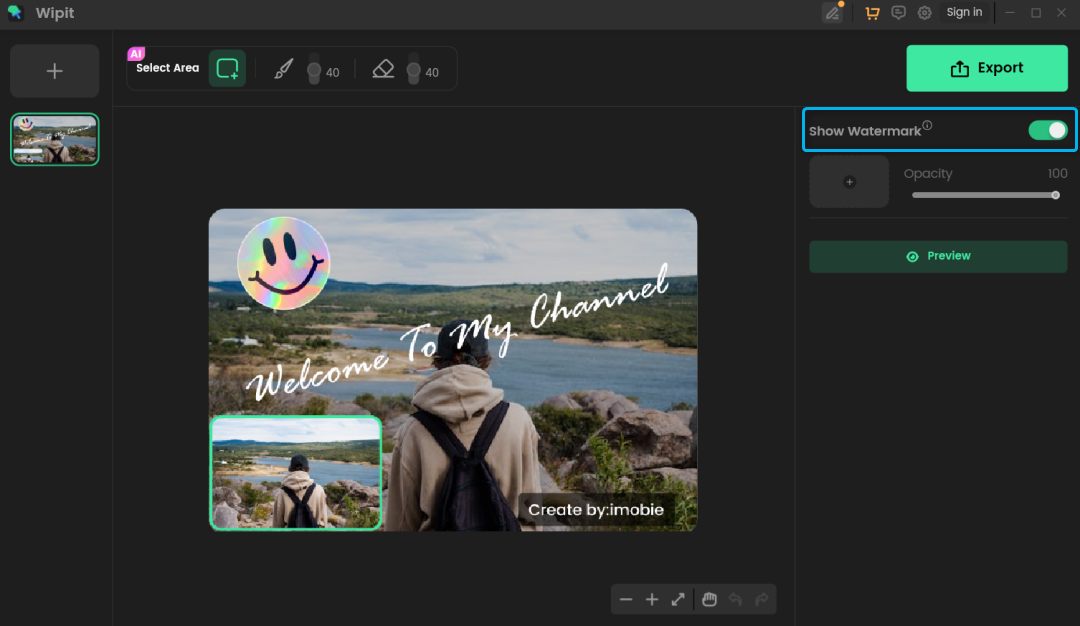Zoom in on the canvas
1080x626 pixels.
click(x=652, y=599)
